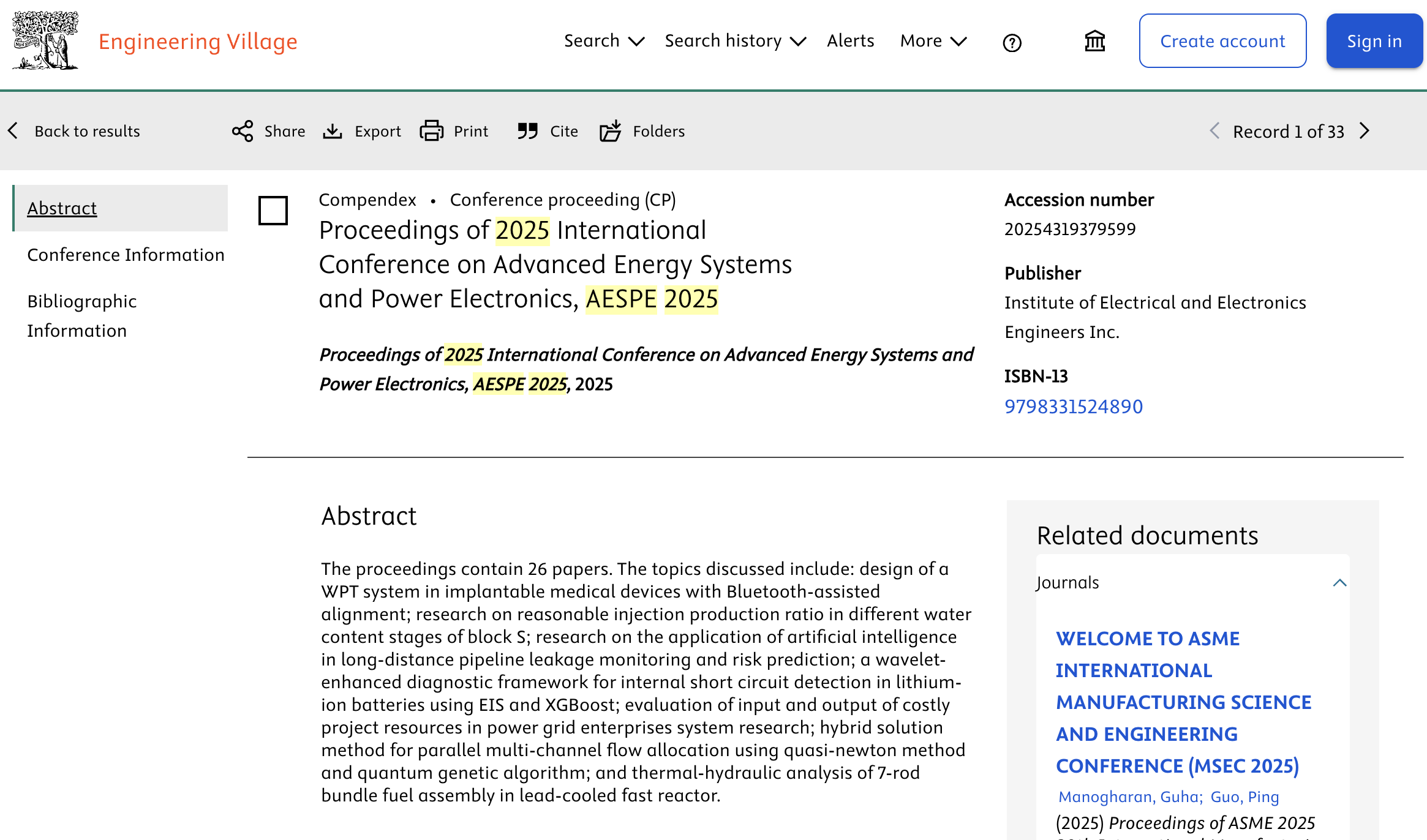Viewport: 1427px width, 840px height.
Task: Jump to Conference Information section
Action: 126,255
